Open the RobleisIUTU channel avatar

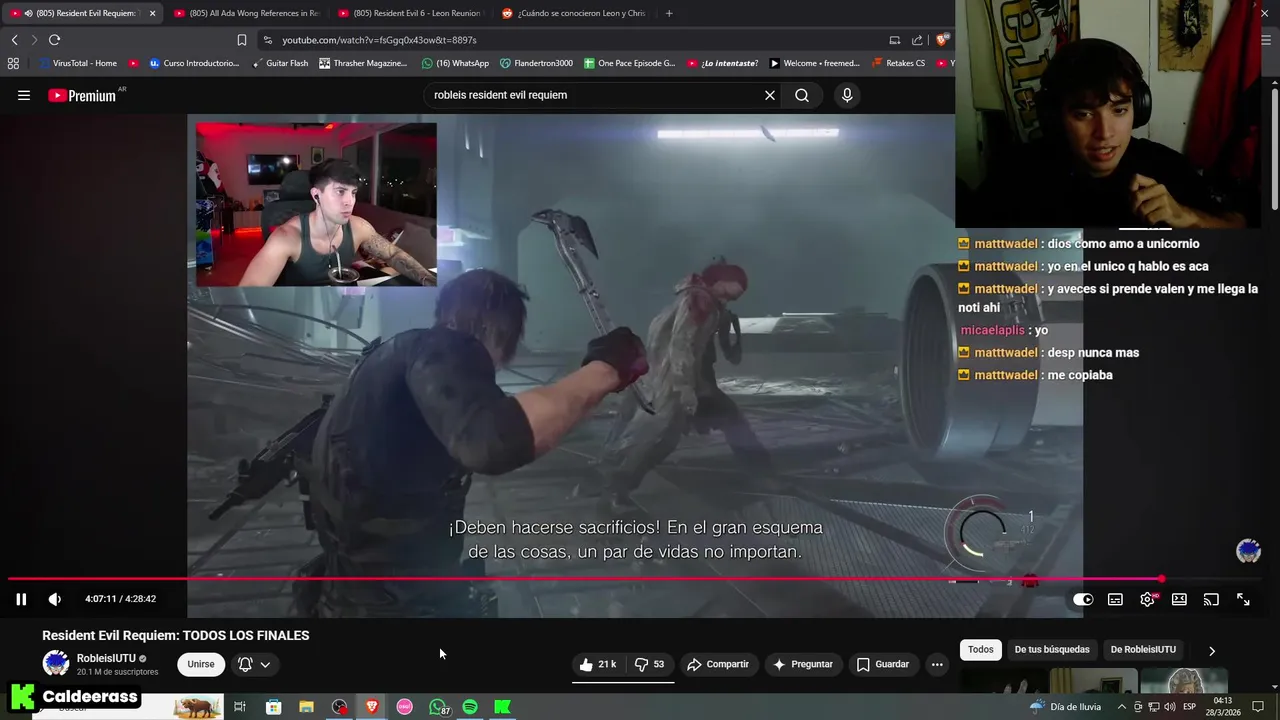tap(56, 663)
